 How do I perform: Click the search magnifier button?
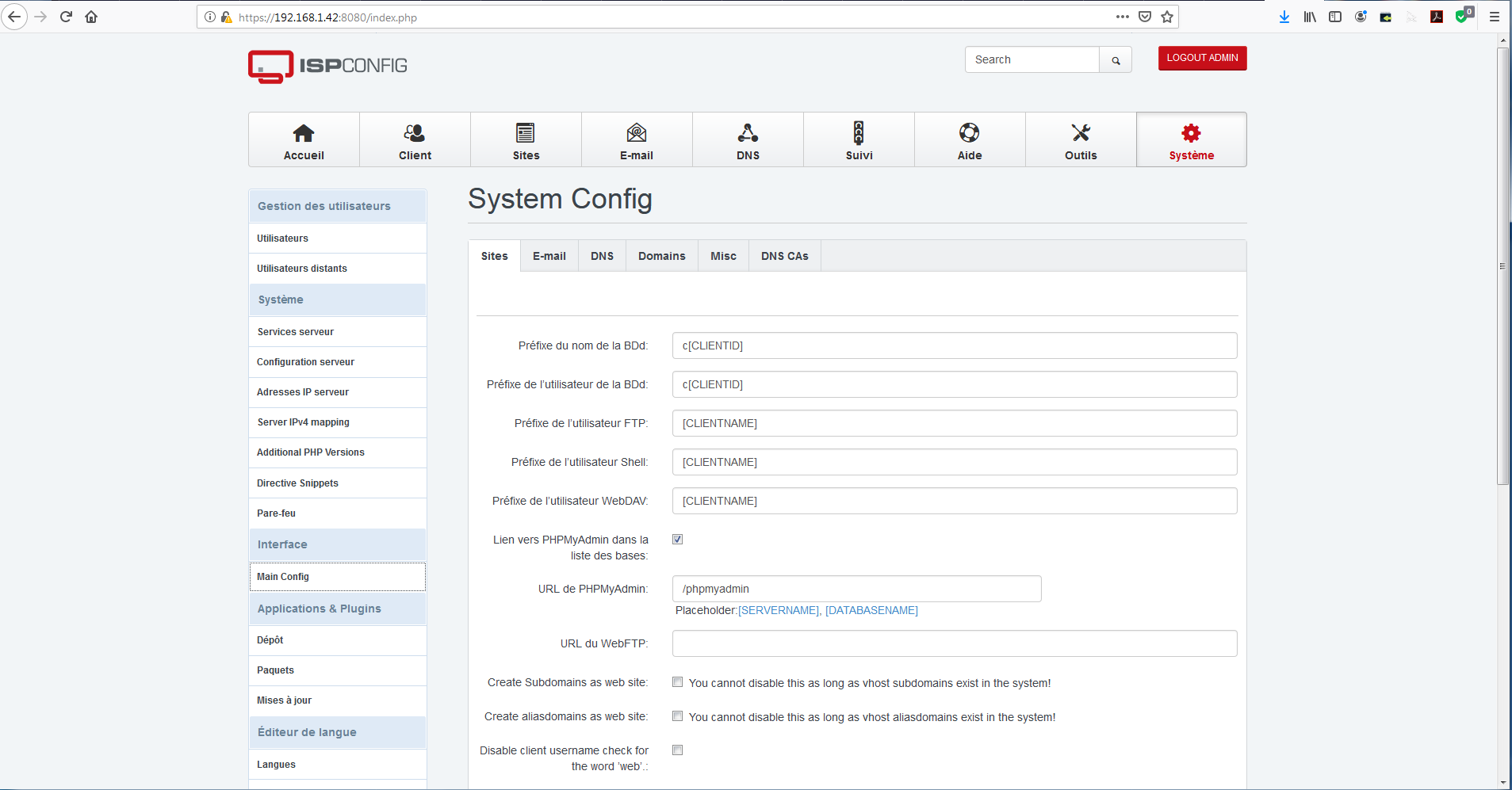[1116, 60]
